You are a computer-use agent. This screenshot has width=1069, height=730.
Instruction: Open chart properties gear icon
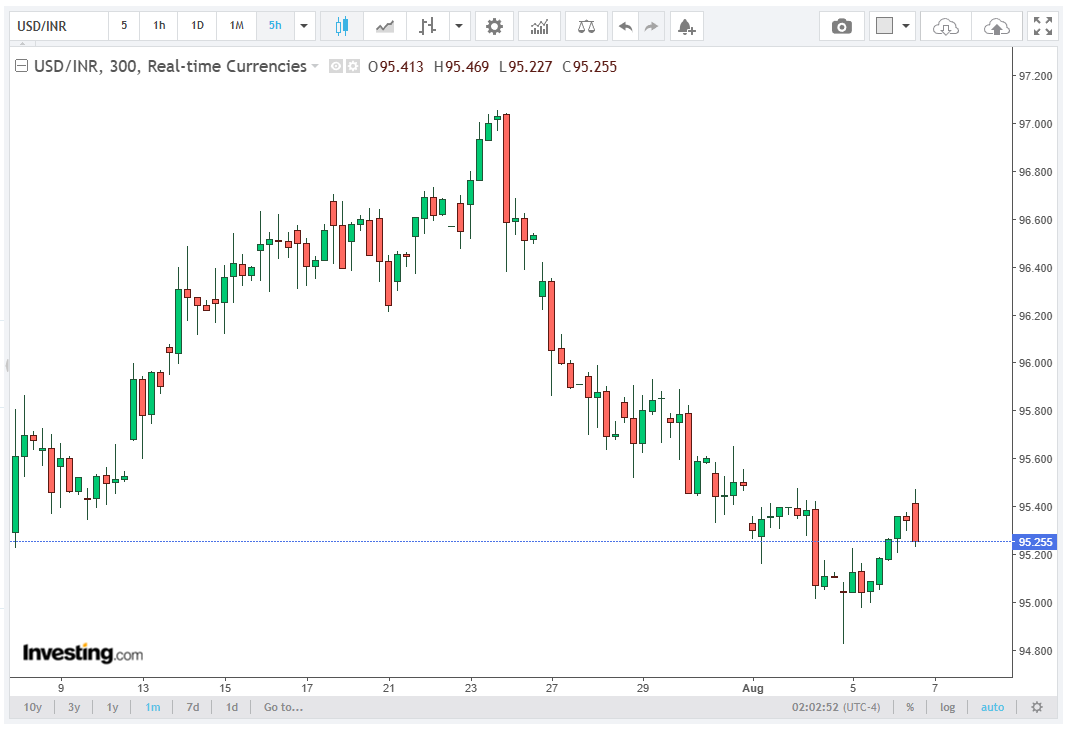pyautogui.click(x=494, y=27)
